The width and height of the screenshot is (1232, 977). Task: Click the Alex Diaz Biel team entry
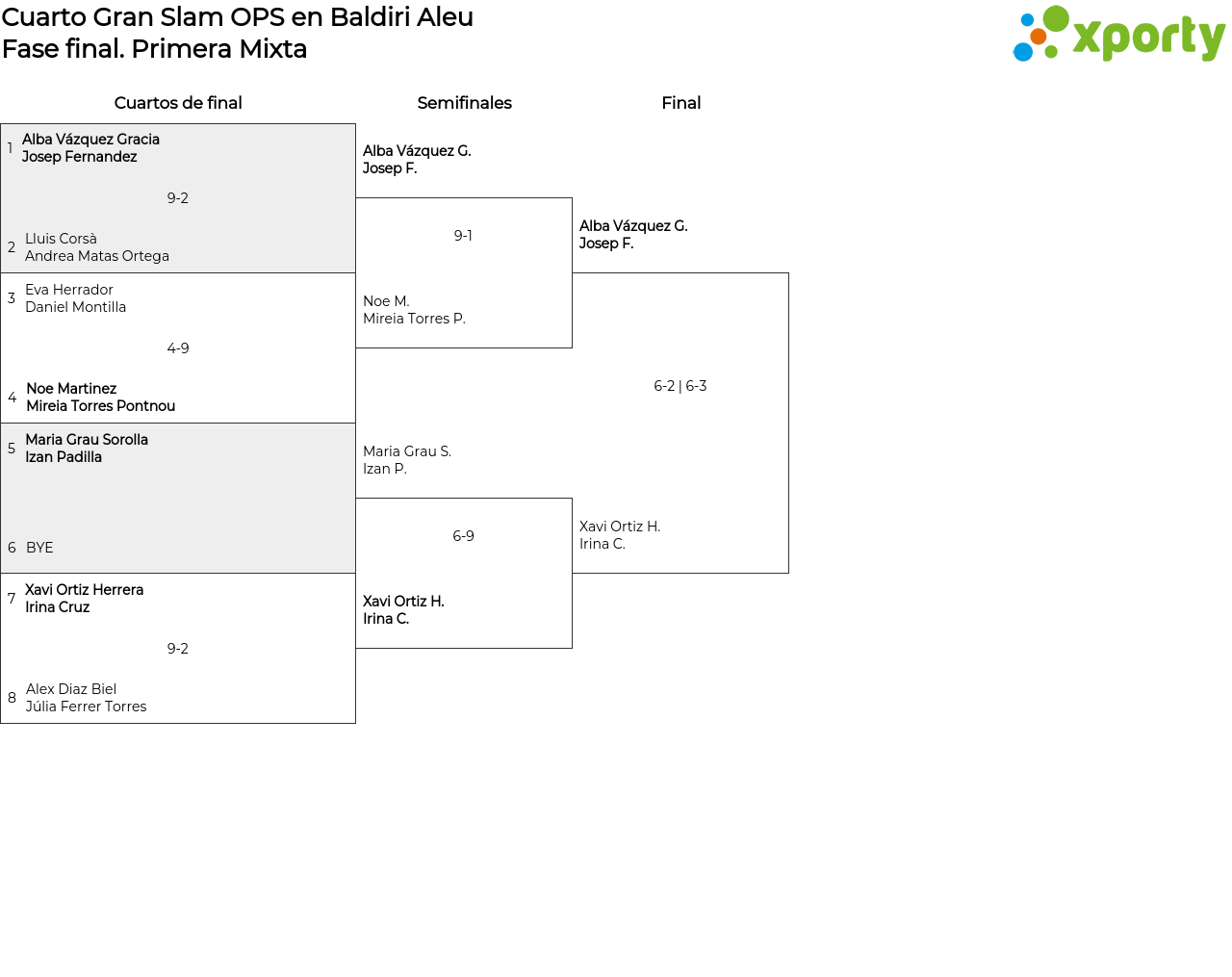[86, 698]
